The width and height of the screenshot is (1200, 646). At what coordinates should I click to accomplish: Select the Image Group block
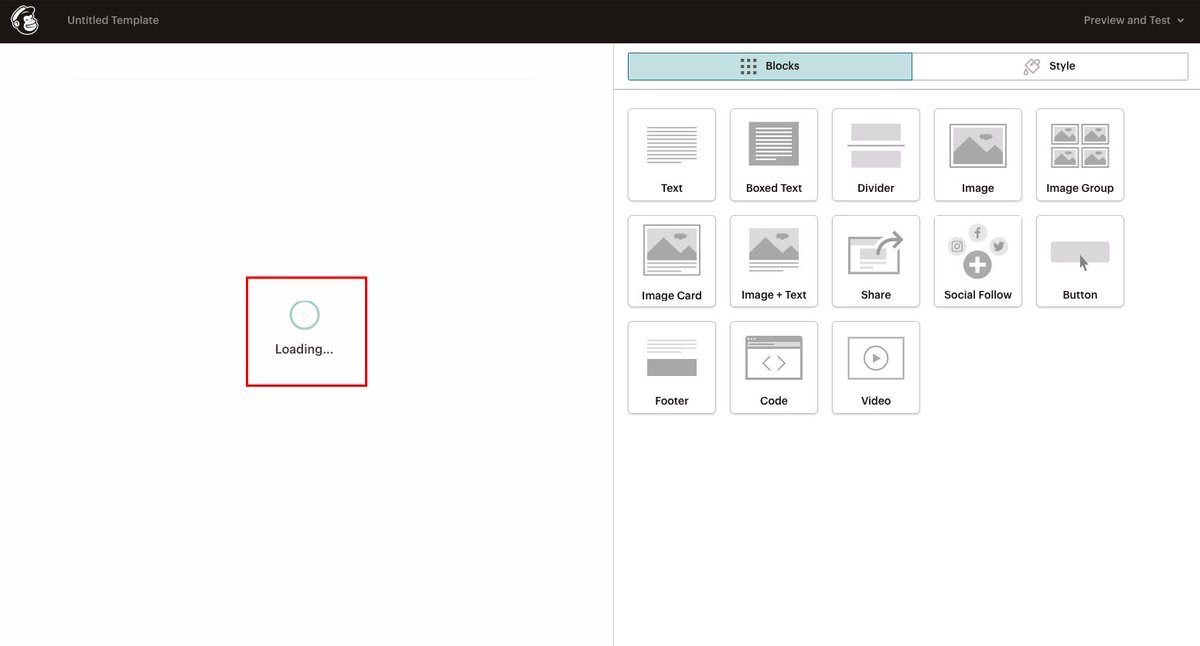(x=1080, y=154)
